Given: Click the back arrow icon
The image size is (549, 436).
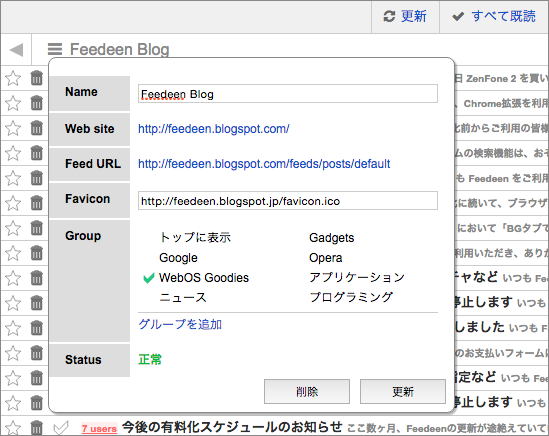Looking at the screenshot, I should [x=16, y=50].
